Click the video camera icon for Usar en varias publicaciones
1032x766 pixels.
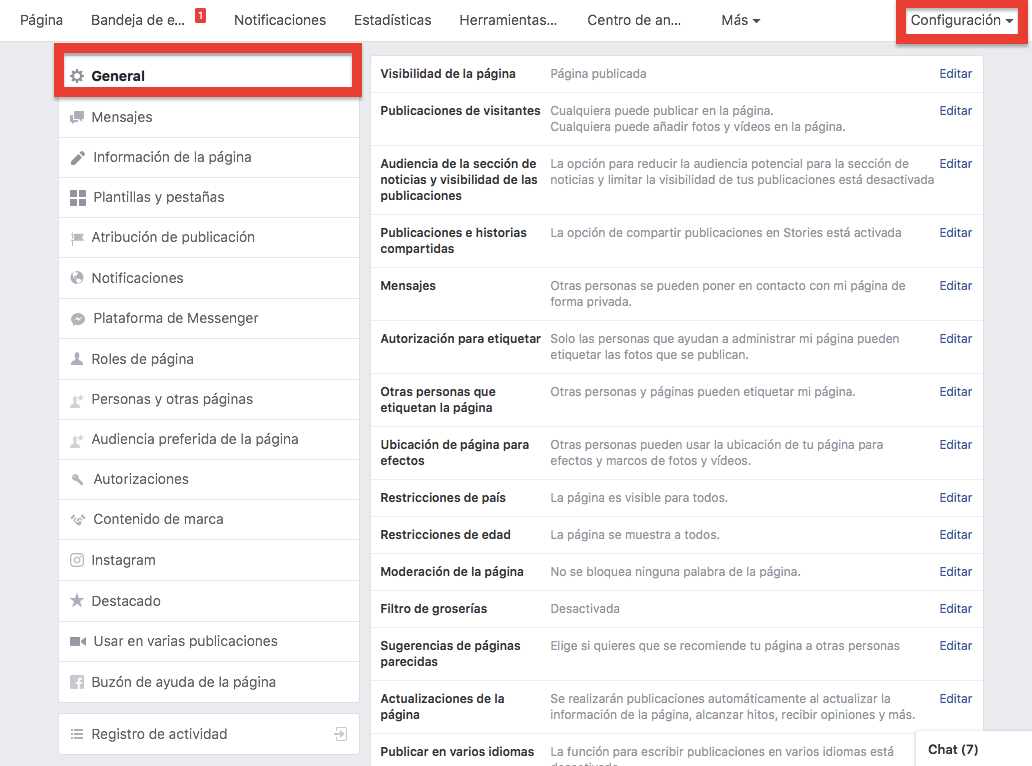coord(77,642)
